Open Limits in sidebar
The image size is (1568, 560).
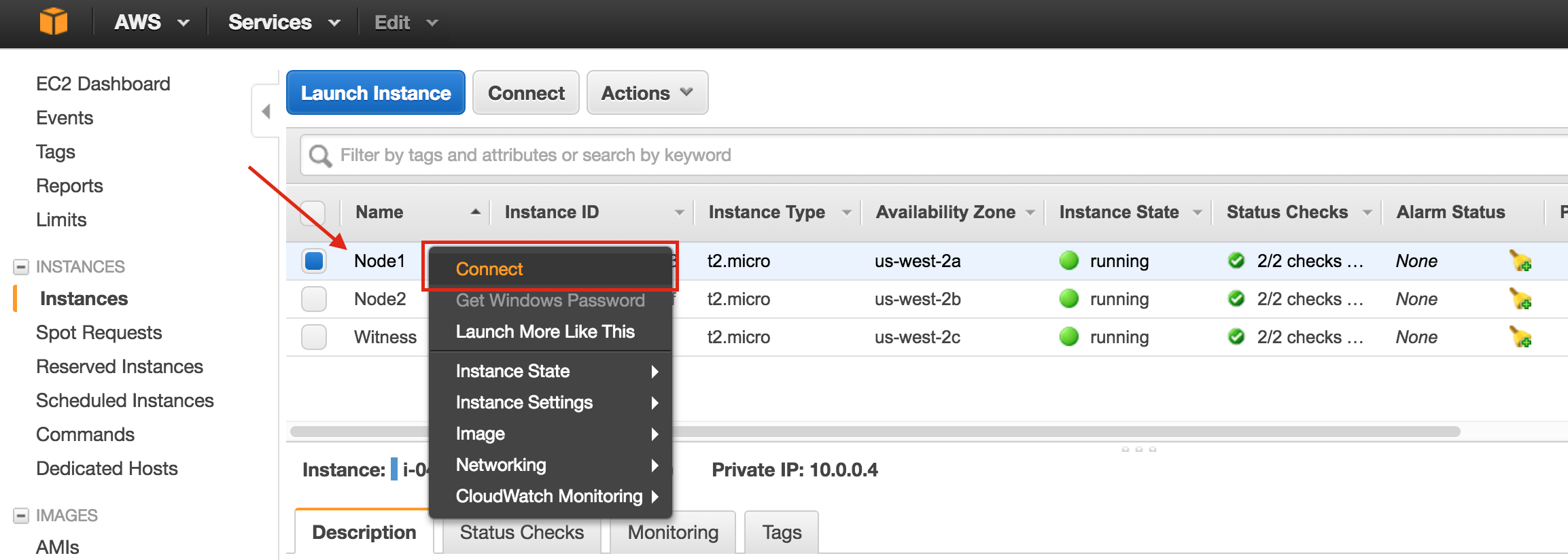click(x=61, y=220)
